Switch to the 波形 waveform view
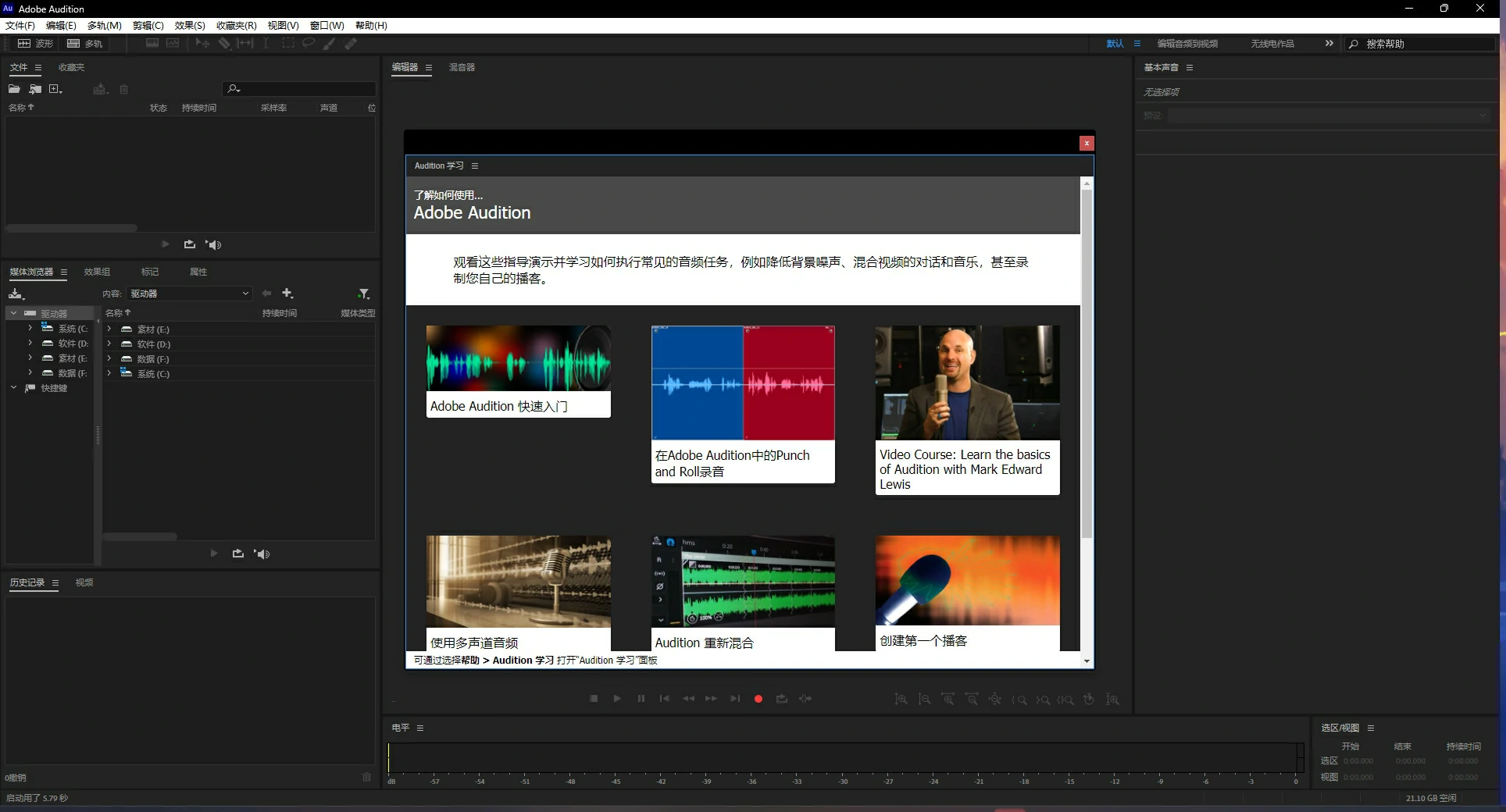This screenshot has height=812, width=1506. click(36, 44)
